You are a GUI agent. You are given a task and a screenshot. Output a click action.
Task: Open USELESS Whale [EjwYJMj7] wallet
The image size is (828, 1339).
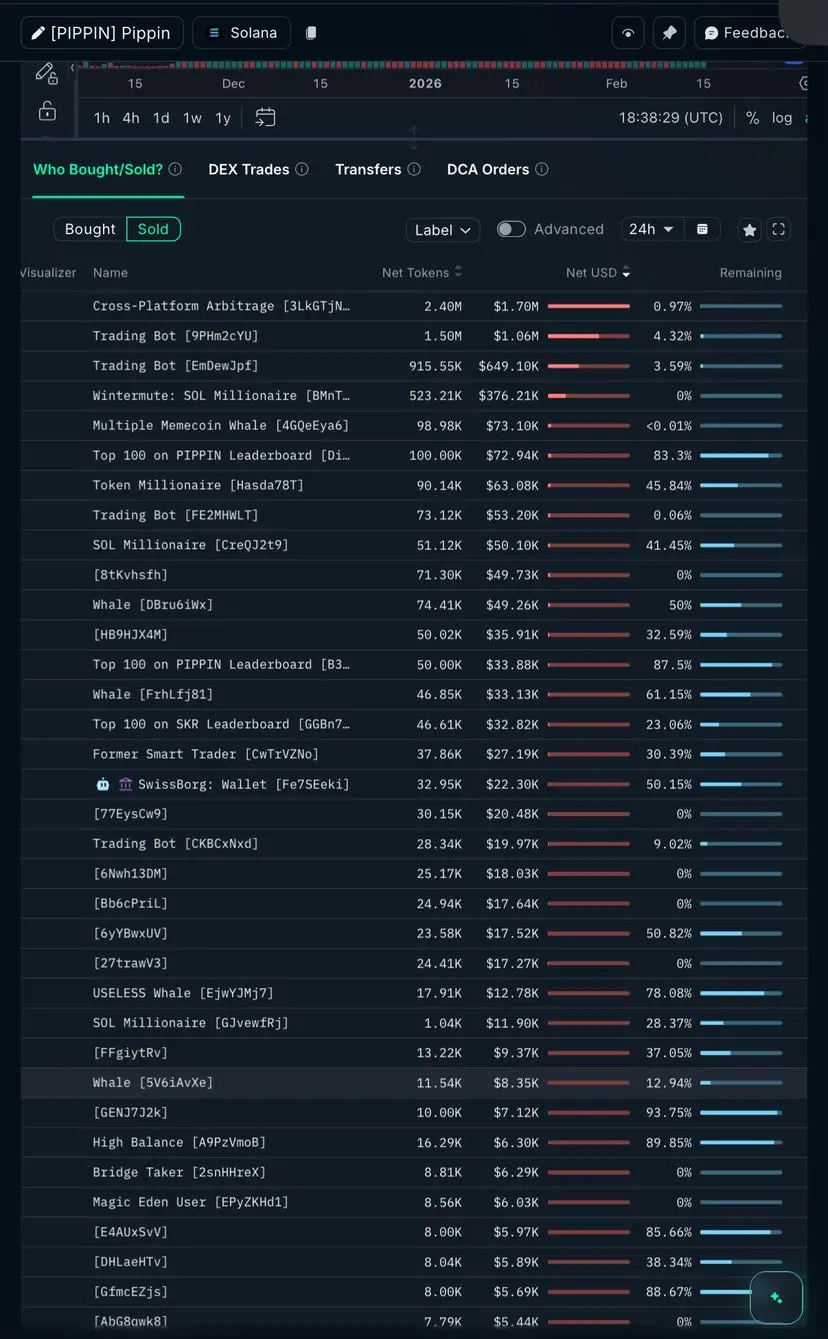183,993
